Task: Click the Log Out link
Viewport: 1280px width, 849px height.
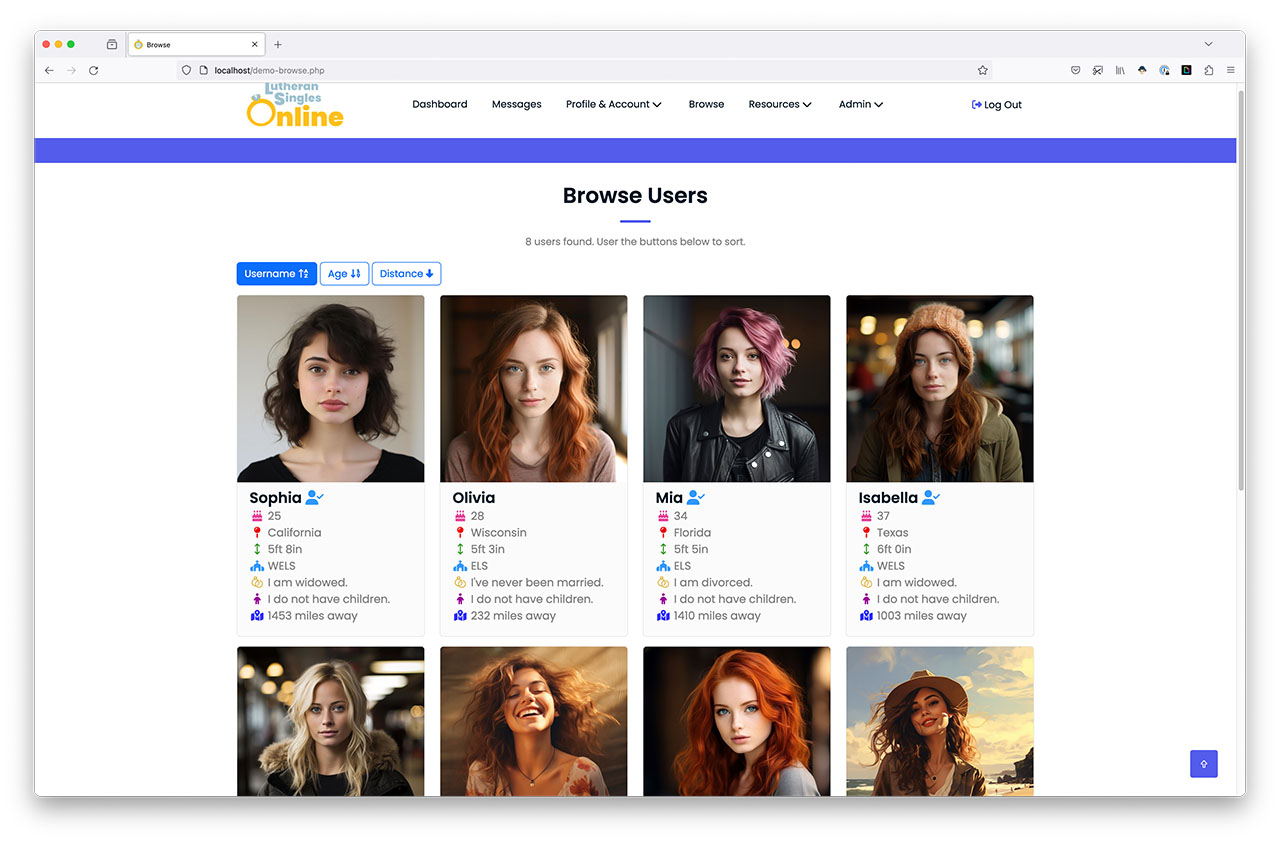Action: pyautogui.click(x=997, y=105)
